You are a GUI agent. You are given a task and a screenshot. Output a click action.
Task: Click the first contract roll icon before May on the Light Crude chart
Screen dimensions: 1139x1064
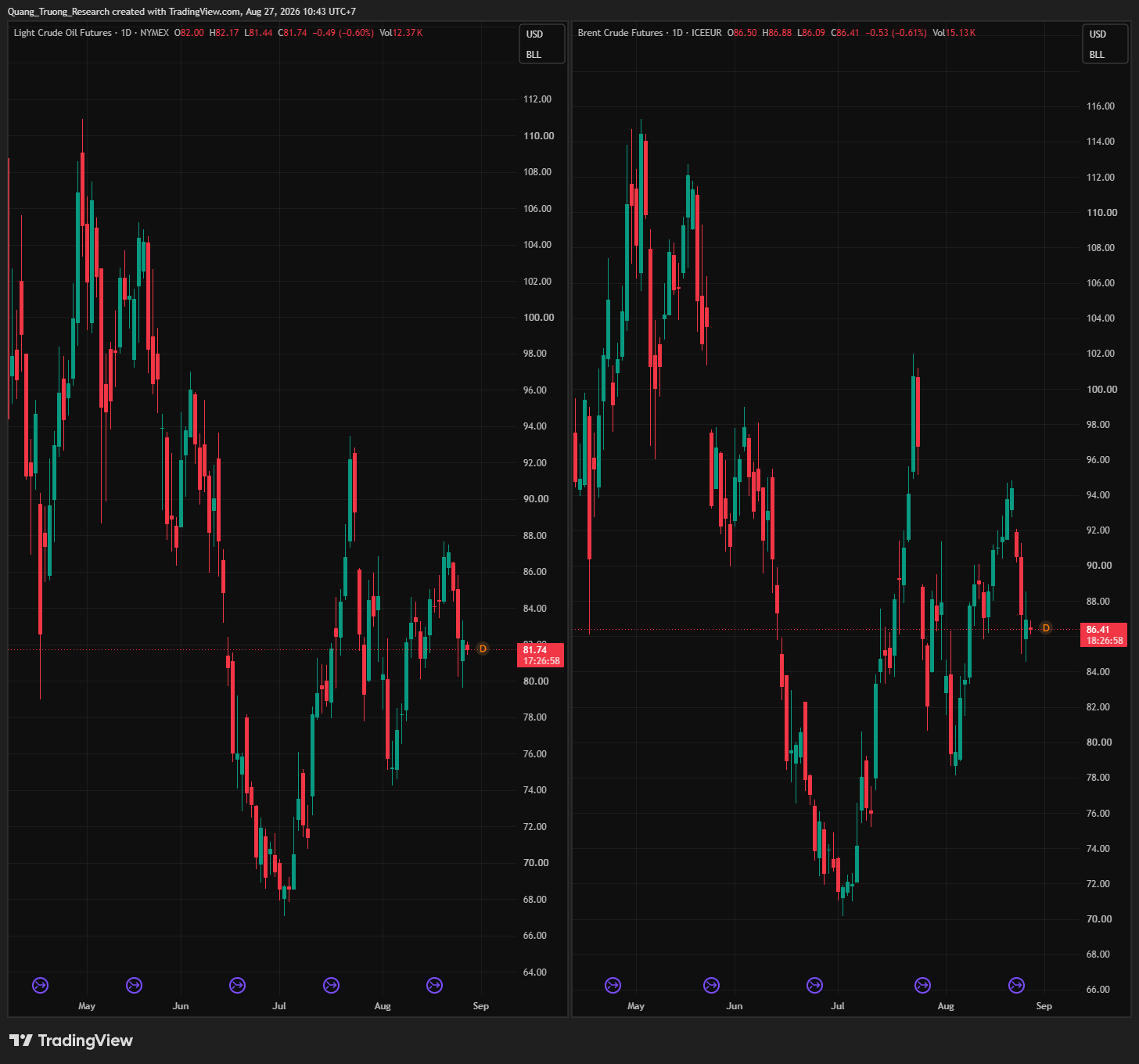coord(40,985)
